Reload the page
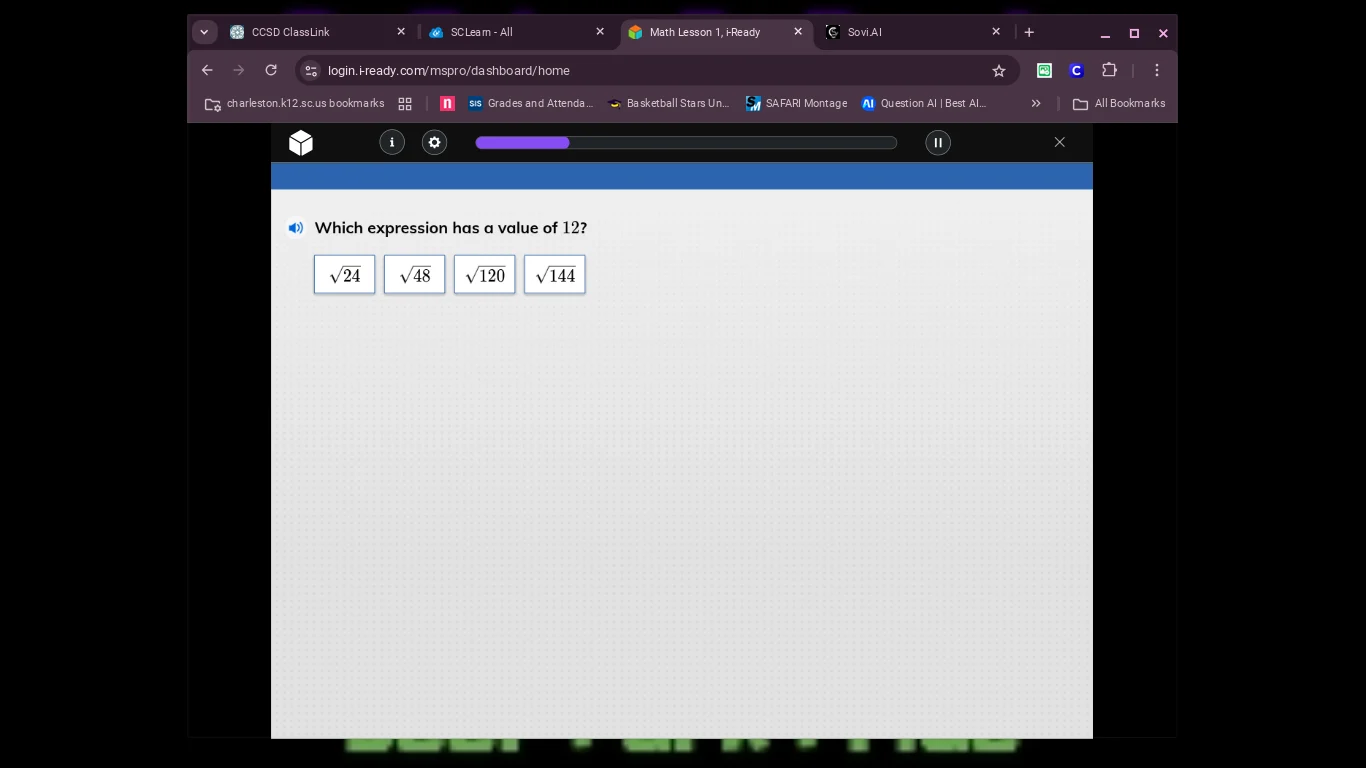 (x=271, y=70)
